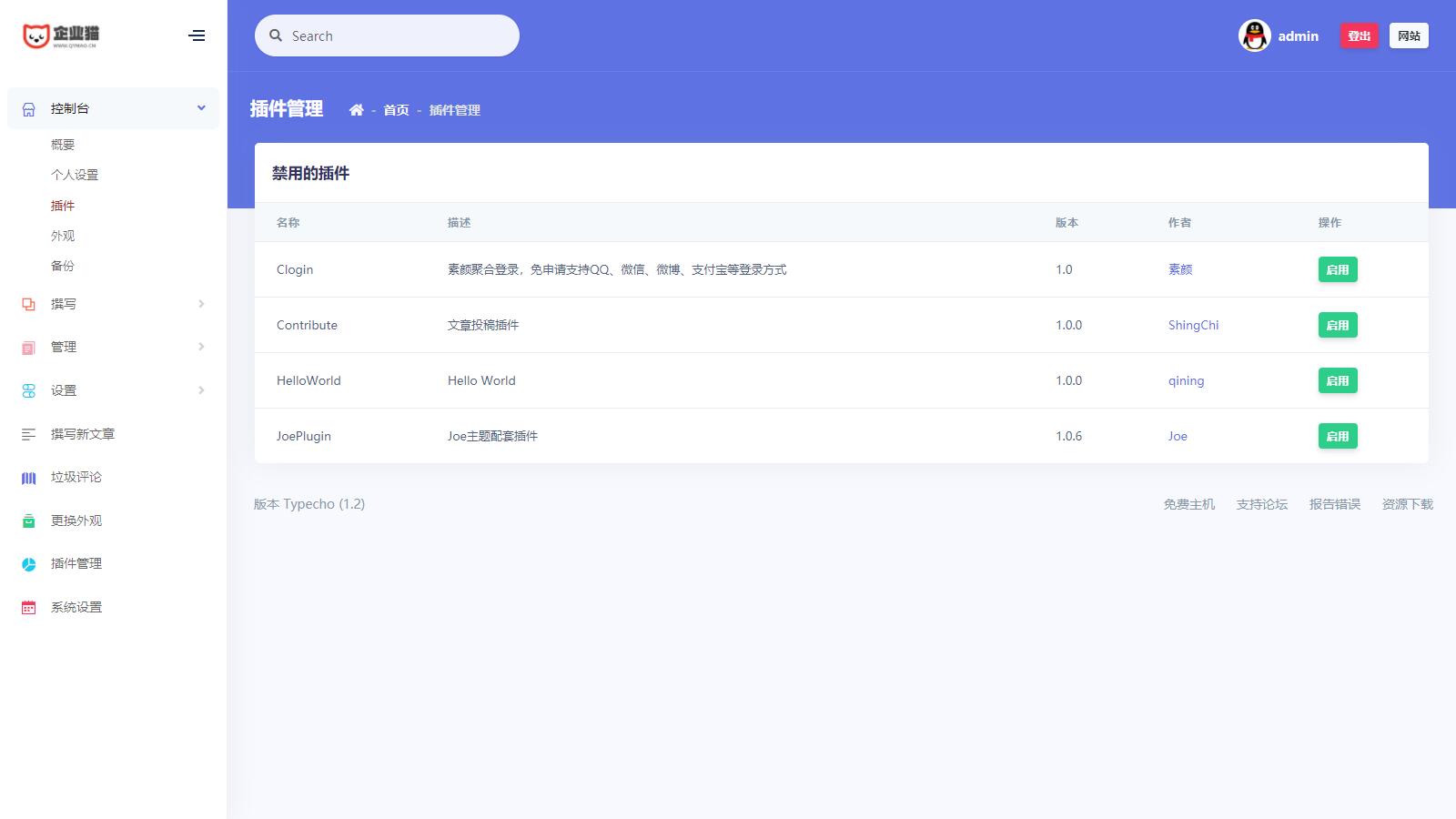Click the 企业猫 logo
The image size is (1456, 819).
(x=61, y=35)
